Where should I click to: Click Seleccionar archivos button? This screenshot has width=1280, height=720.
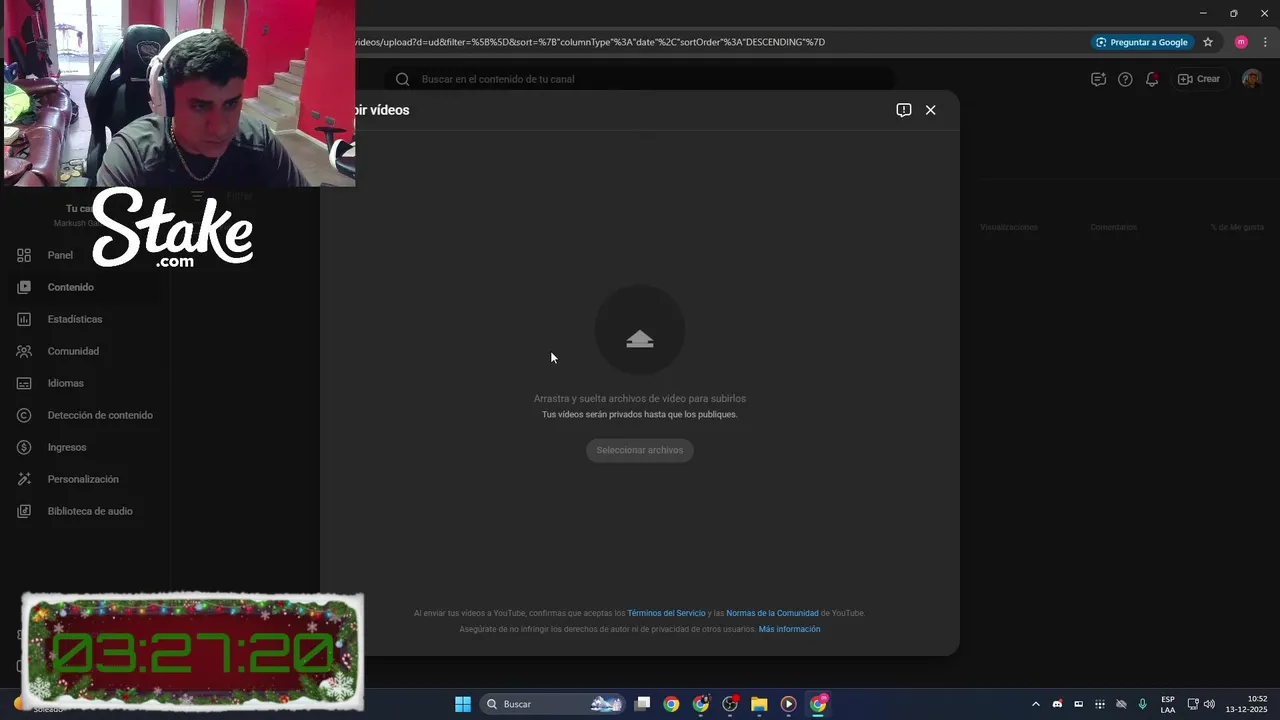640,450
